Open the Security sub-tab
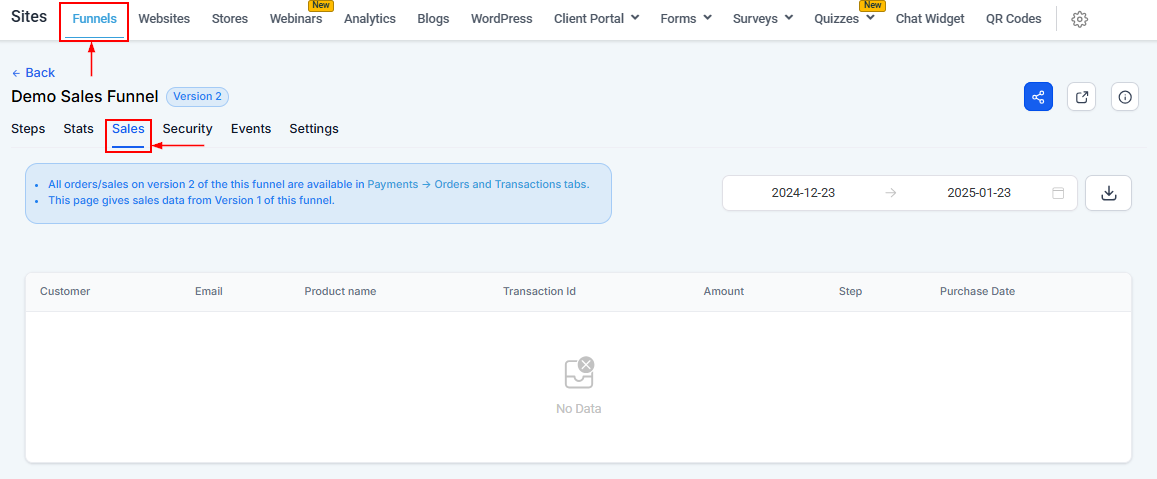The width and height of the screenshot is (1157, 479). point(187,128)
